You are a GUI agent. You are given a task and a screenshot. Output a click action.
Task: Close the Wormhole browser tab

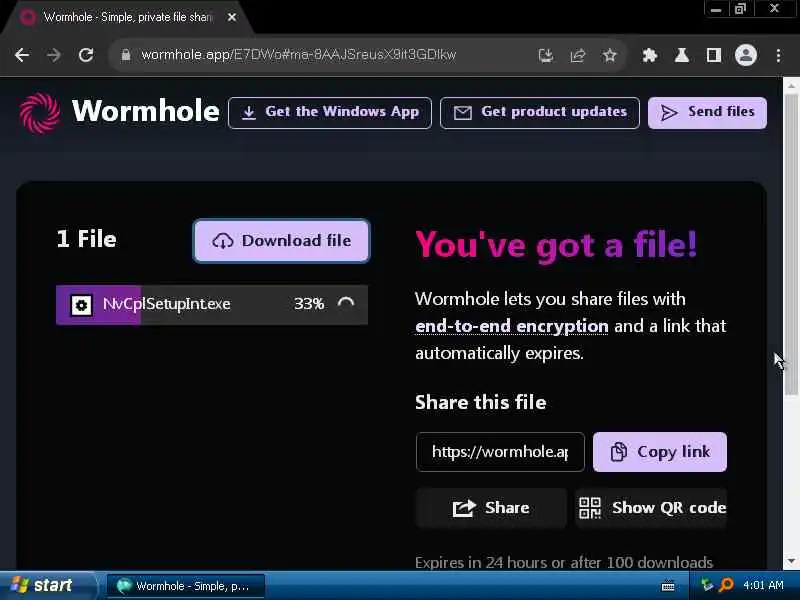pyautogui.click(x=232, y=17)
